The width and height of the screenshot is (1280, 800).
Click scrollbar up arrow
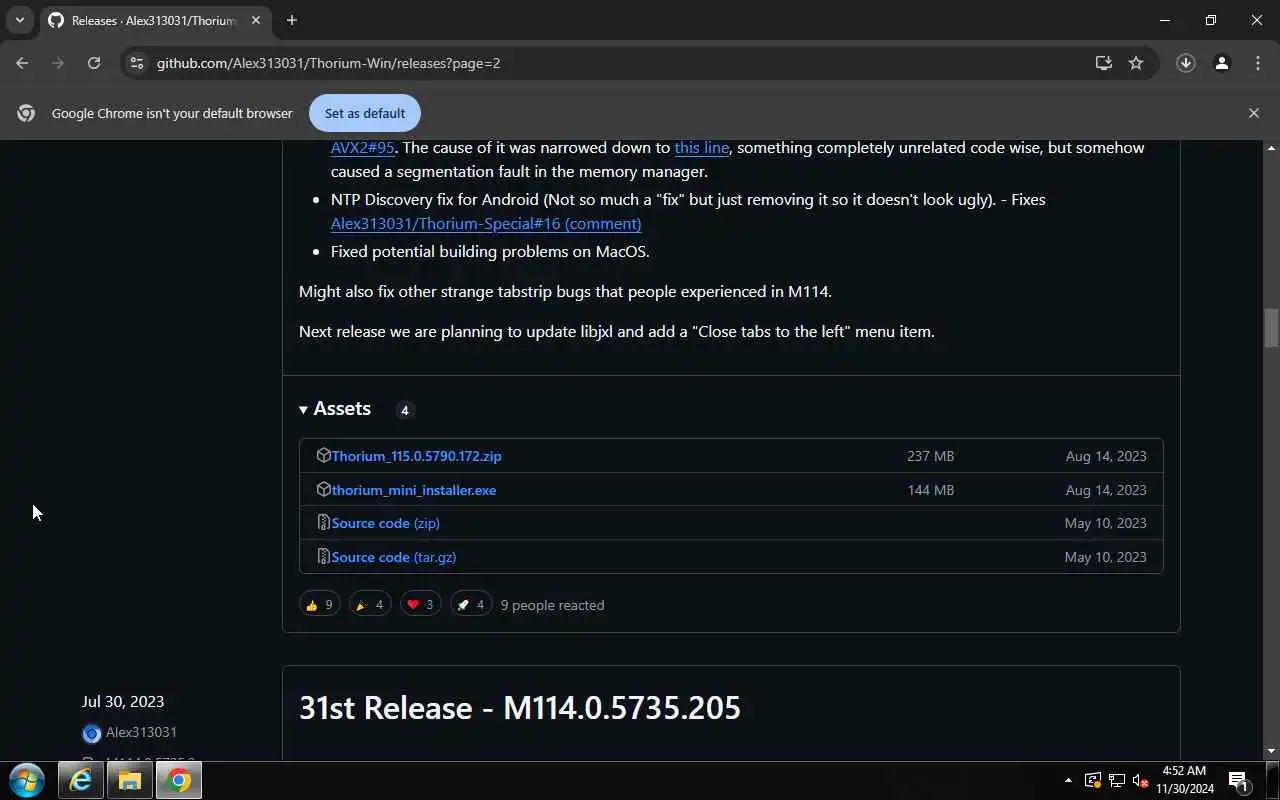click(x=1271, y=148)
